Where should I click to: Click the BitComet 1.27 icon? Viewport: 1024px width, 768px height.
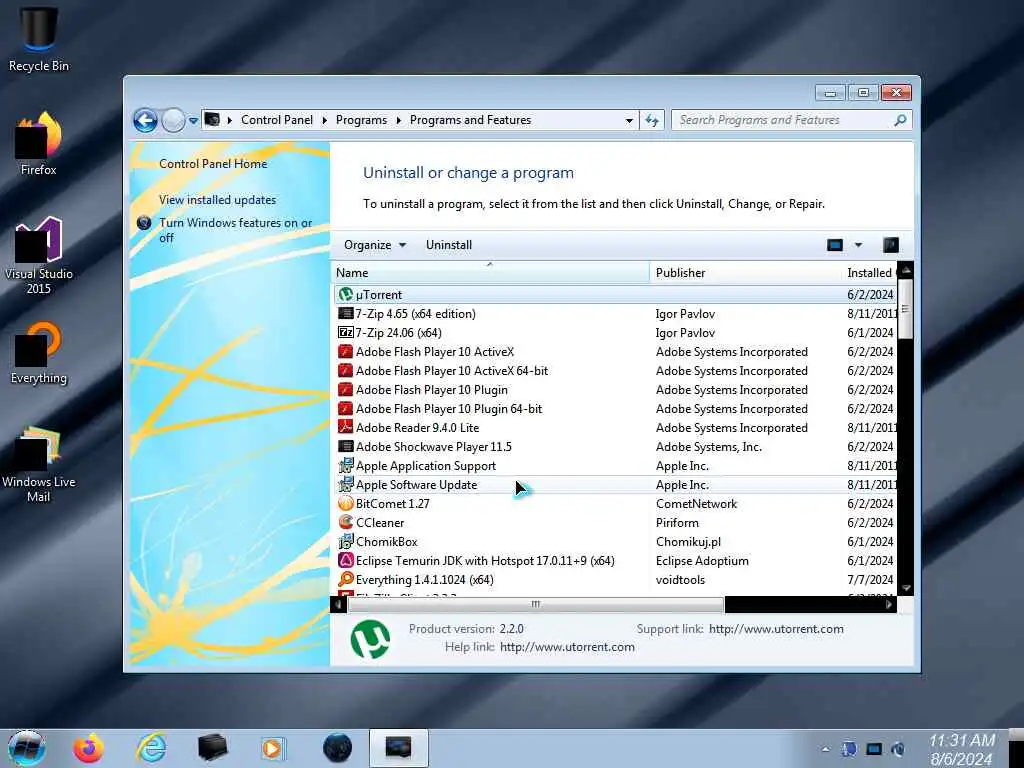point(345,504)
